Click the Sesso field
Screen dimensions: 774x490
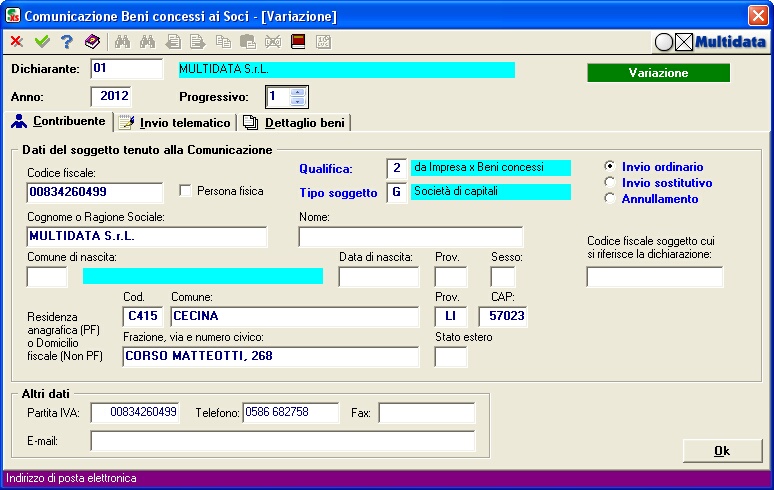pyautogui.click(x=503, y=277)
